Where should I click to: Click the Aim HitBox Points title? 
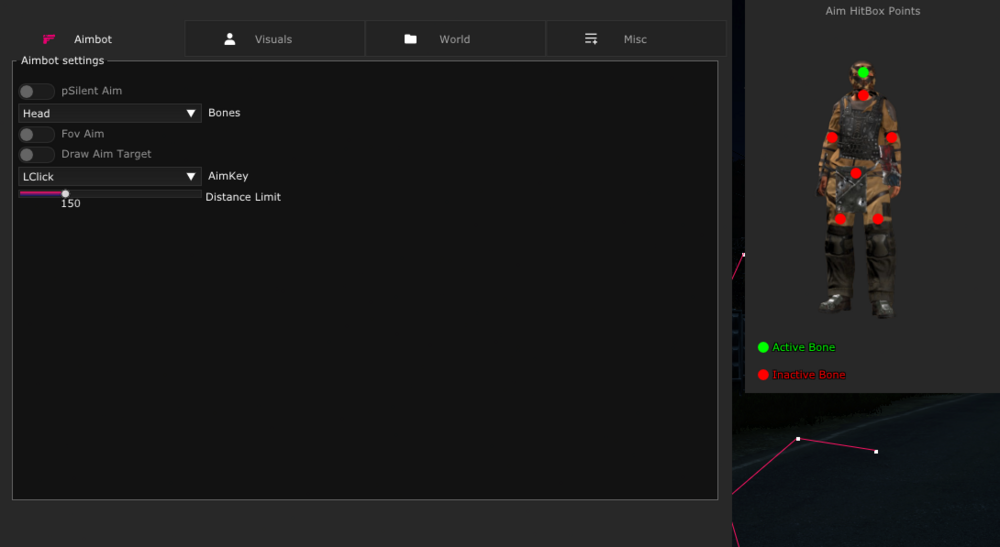[872, 11]
